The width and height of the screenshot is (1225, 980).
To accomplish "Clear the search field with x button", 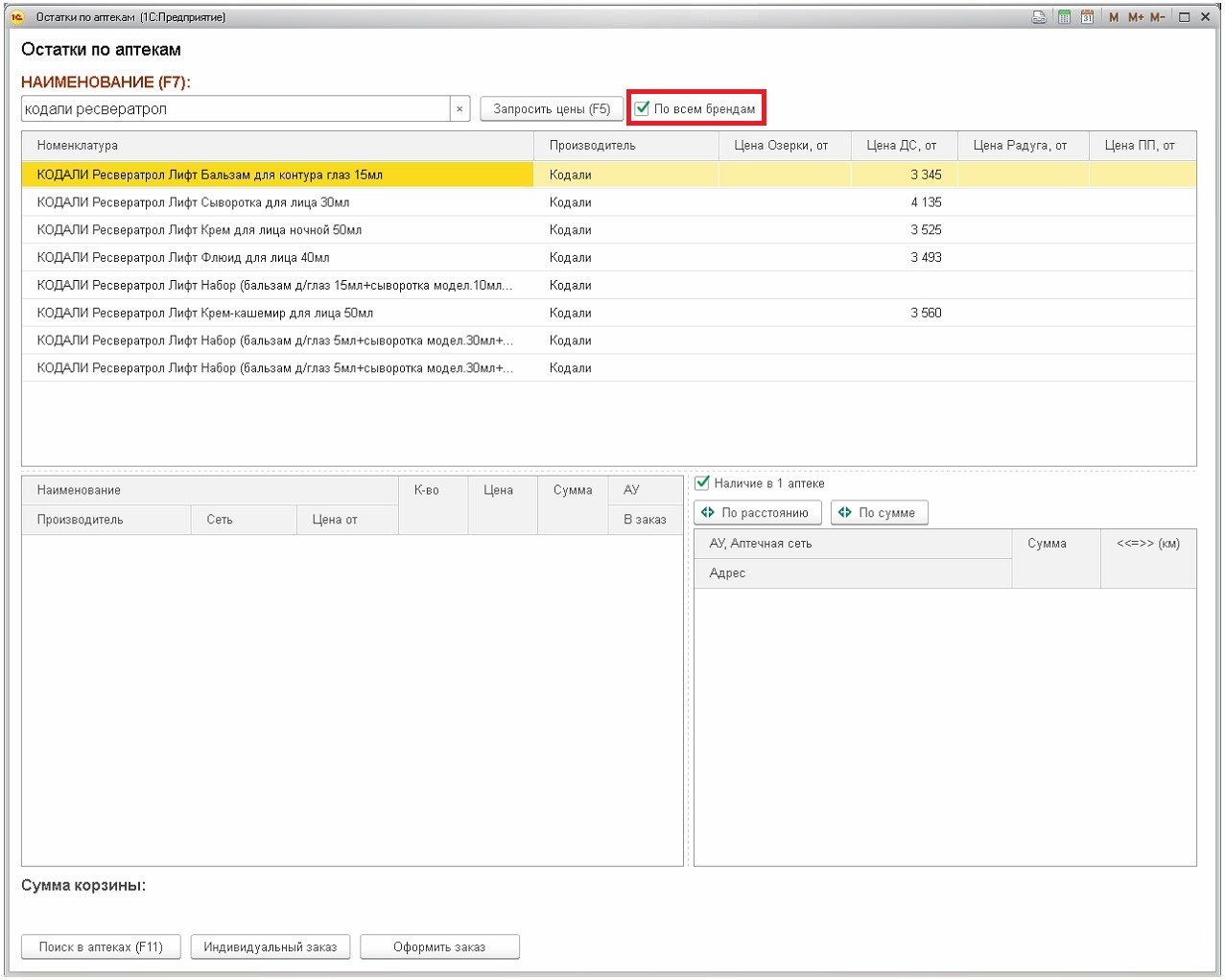I will [x=459, y=109].
